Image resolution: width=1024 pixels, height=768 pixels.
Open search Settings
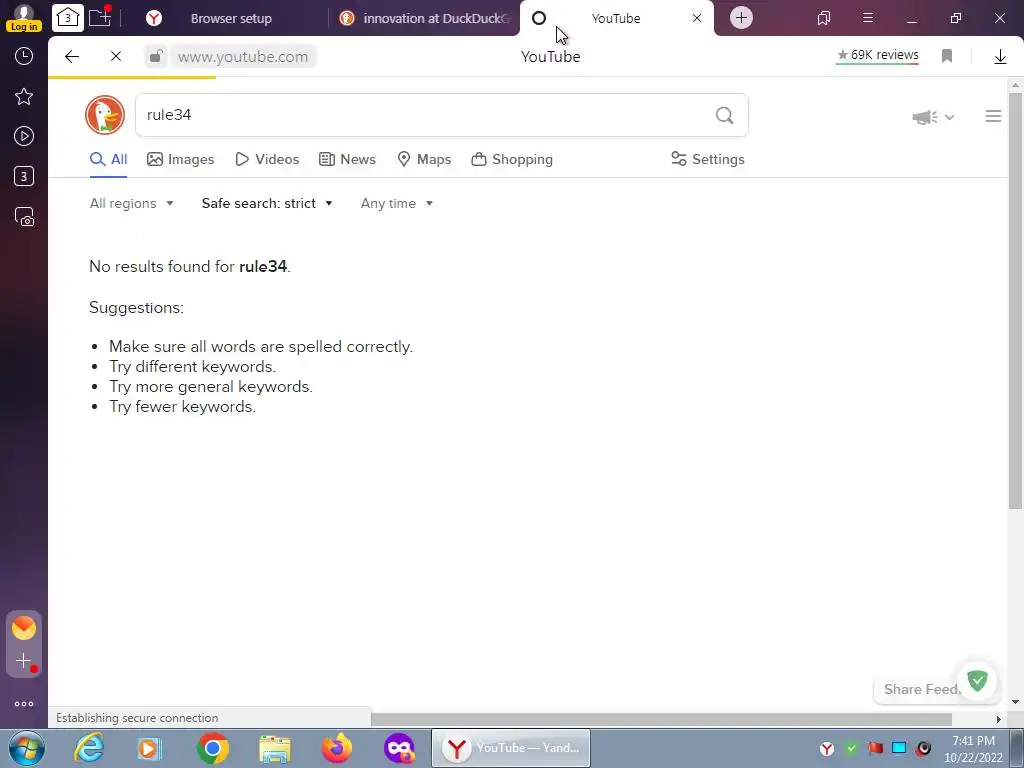point(708,159)
